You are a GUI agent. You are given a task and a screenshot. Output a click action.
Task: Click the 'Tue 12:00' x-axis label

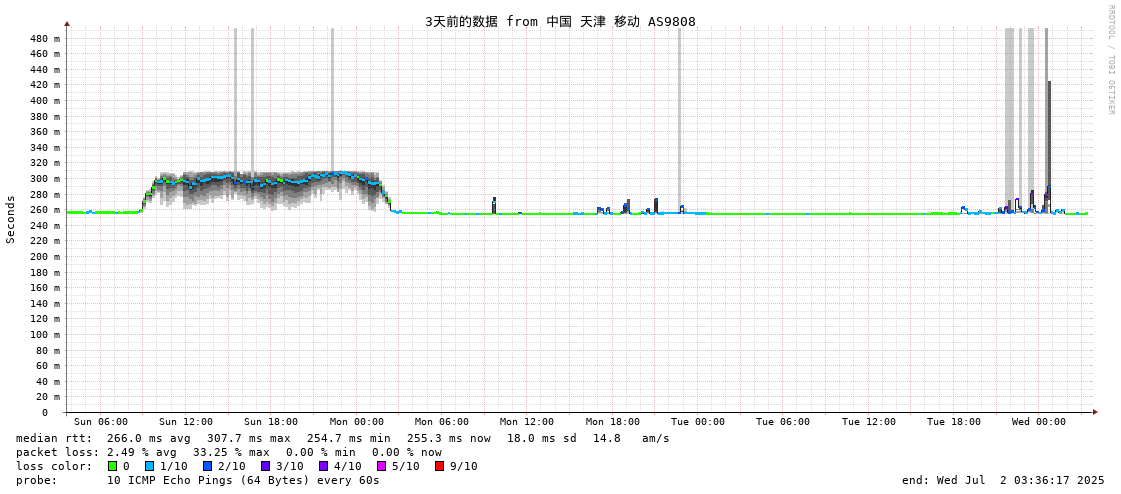tap(869, 422)
